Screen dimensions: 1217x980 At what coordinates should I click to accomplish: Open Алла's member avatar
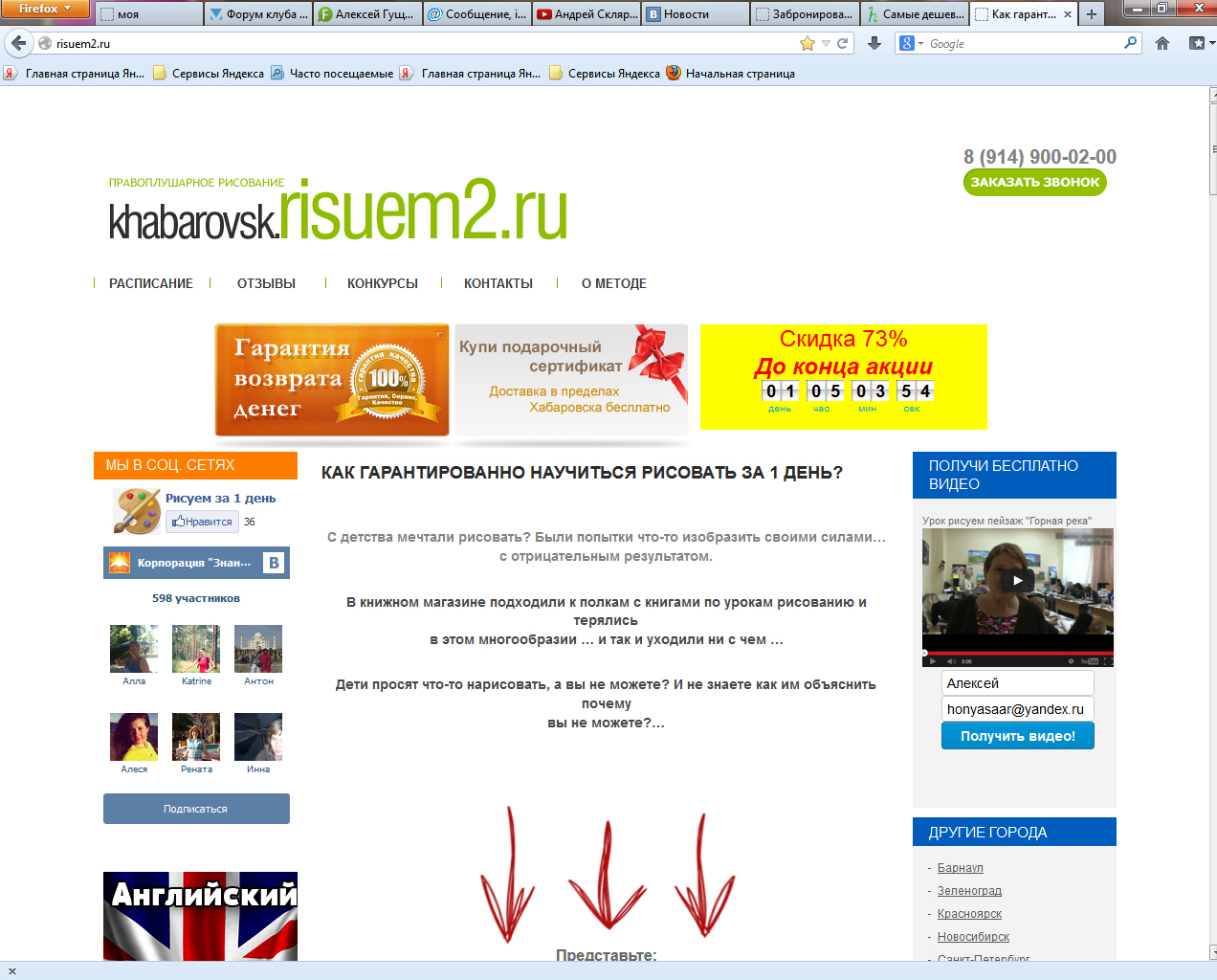[x=134, y=649]
